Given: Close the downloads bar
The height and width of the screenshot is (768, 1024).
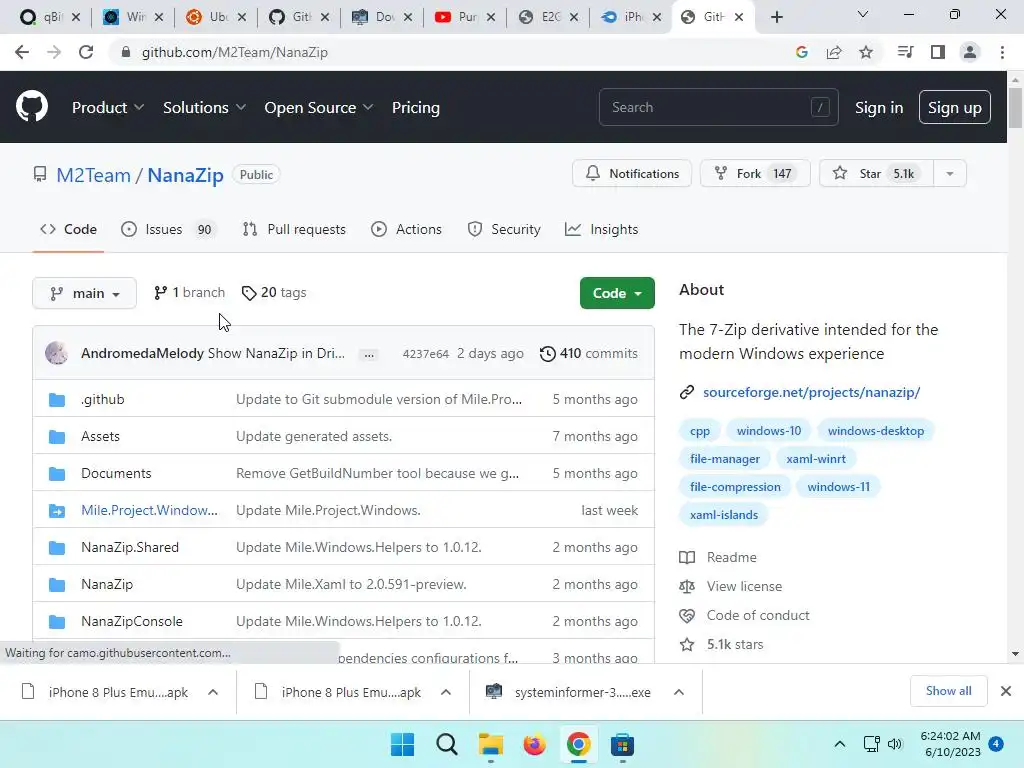Looking at the screenshot, I should coord(1006,691).
